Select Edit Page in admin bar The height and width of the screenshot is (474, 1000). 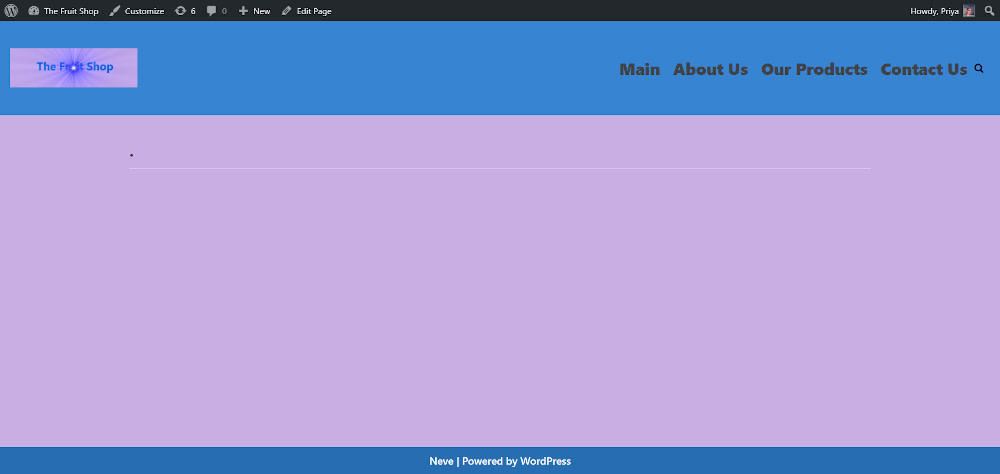[314, 11]
